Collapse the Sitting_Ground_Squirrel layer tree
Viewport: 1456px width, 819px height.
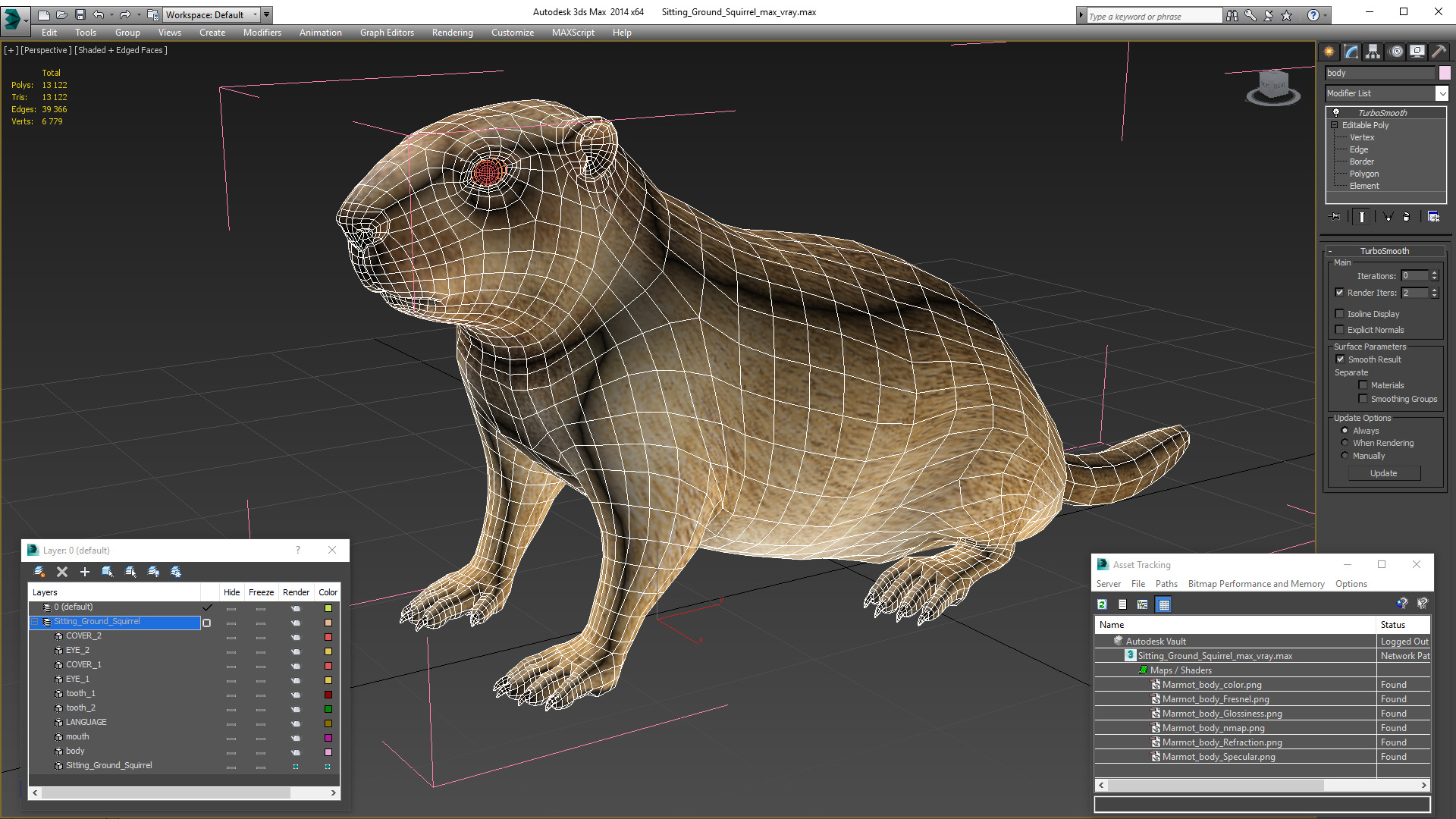pyautogui.click(x=34, y=622)
